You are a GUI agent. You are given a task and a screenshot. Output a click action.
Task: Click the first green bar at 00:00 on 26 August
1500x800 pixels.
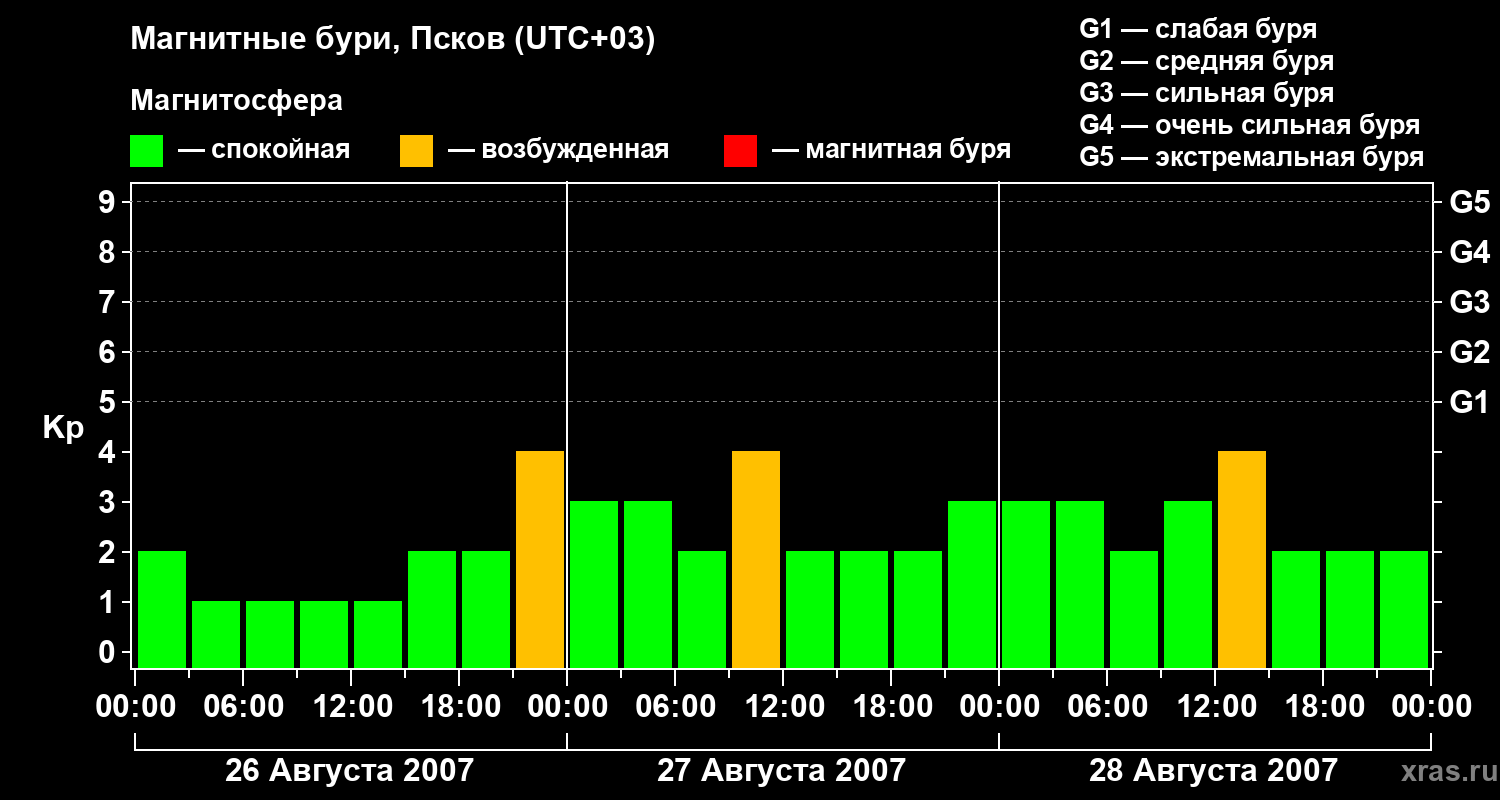pos(162,609)
